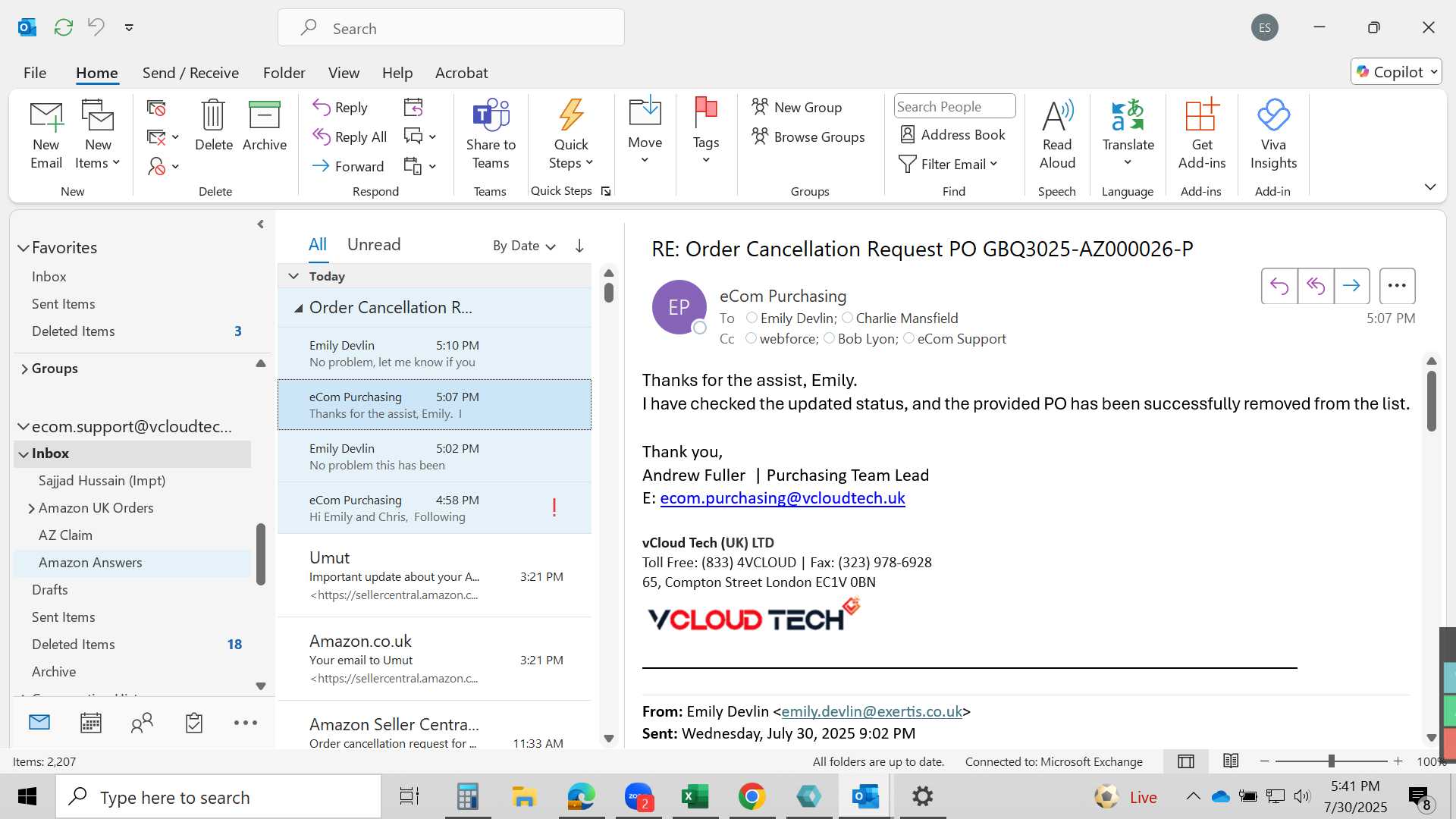1456x819 pixels.
Task: Open Viva Insights
Action: coord(1273,135)
